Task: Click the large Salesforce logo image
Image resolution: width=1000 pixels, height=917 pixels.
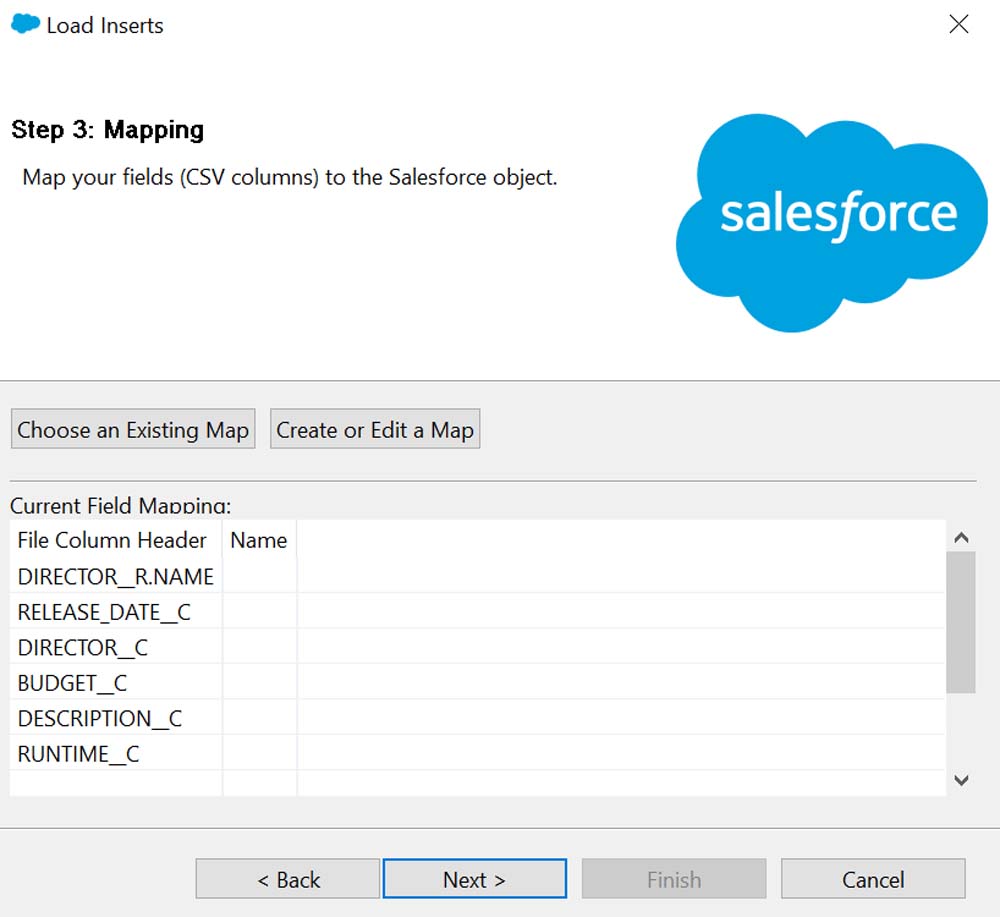Action: click(832, 222)
